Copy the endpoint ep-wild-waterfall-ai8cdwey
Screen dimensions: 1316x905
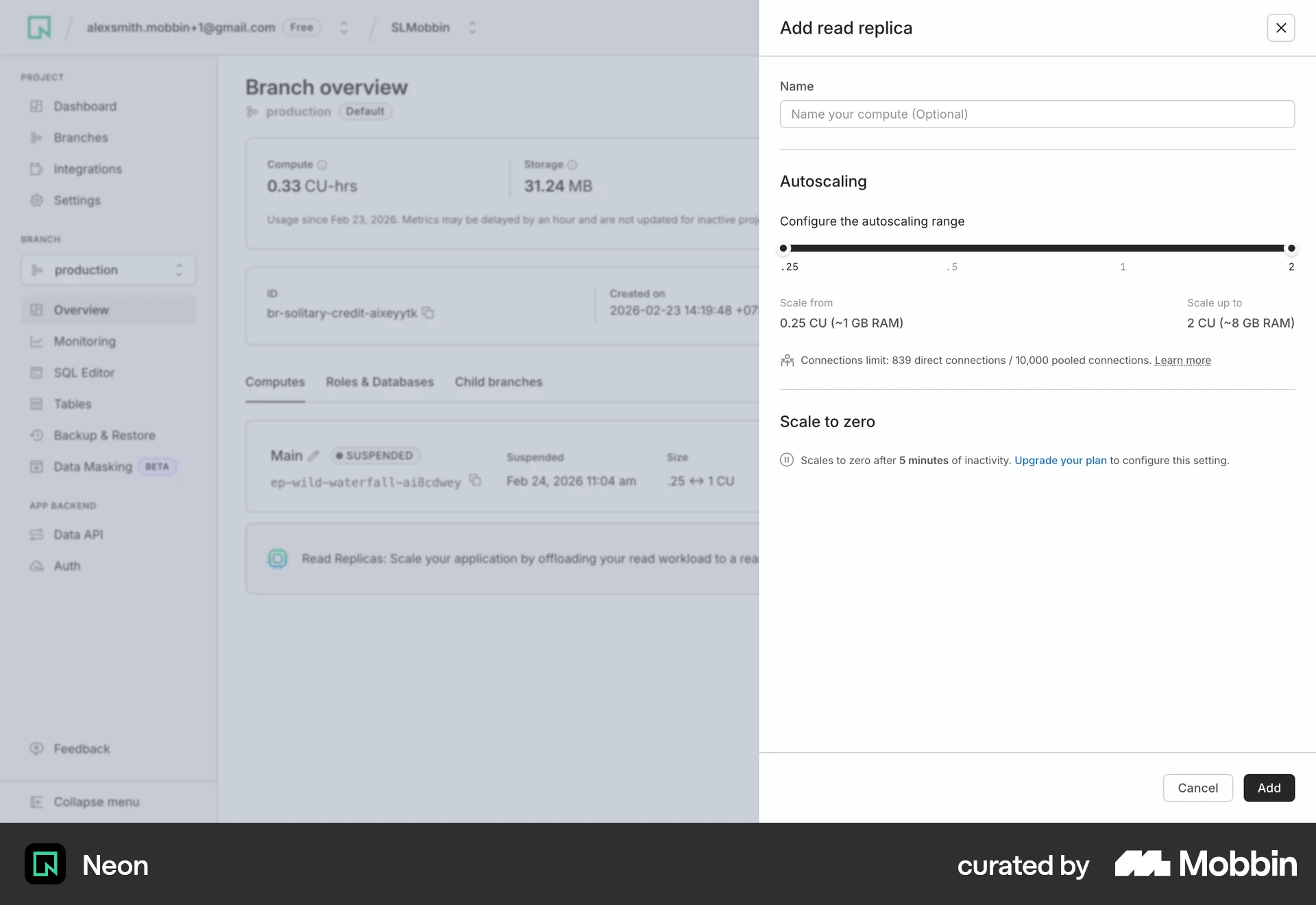coord(475,480)
